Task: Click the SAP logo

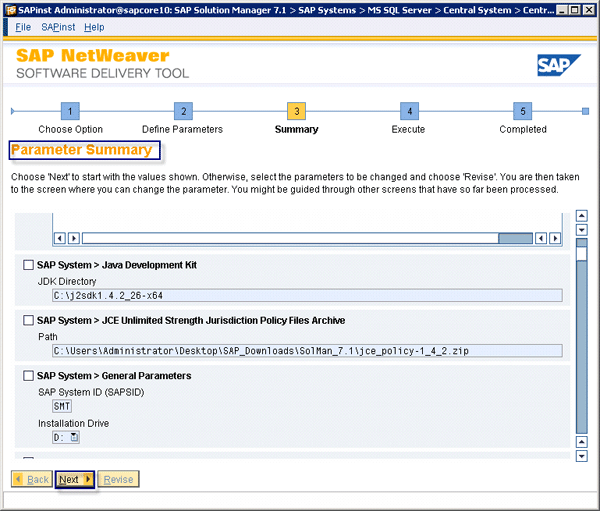Action: (x=556, y=66)
